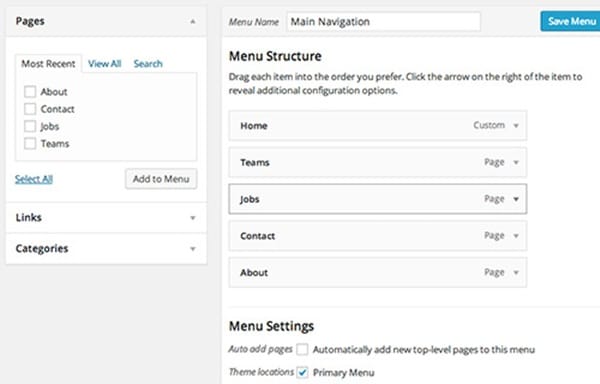Check the Contact page checkbox
The image size is (600, 384).
click(30, 109)
